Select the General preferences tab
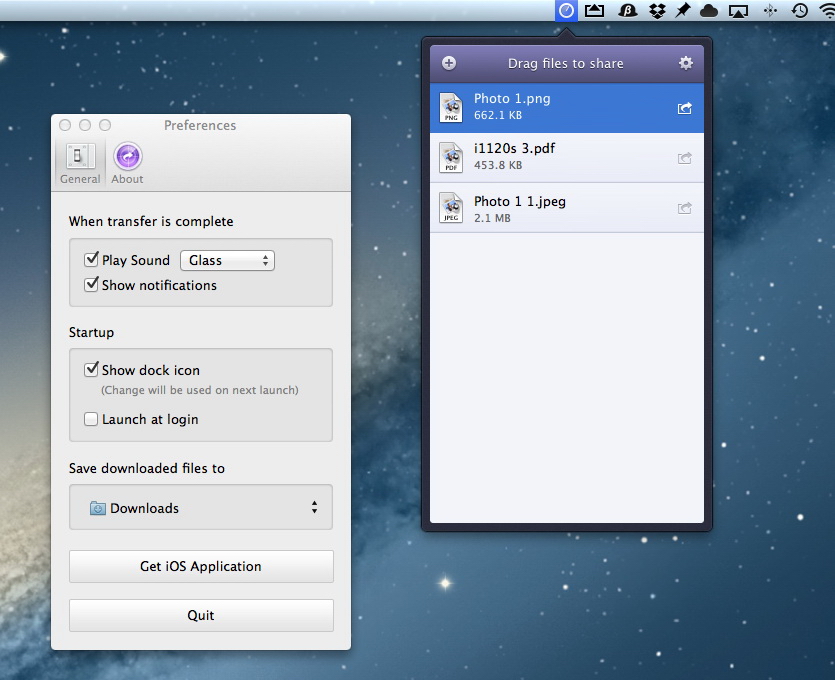The height and width of the screenshot is (680, 835). pyautogui.click(x=80, y=163)
